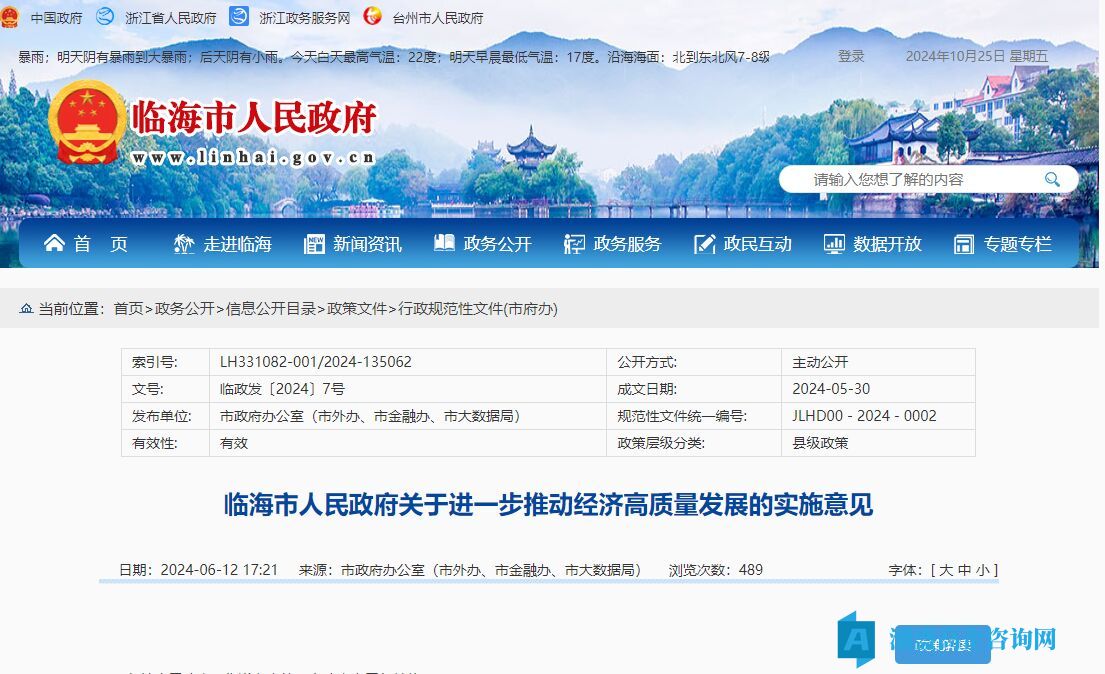Click the search magnifier icon
Screen dimensions: 1105x674
point(1052,179)
